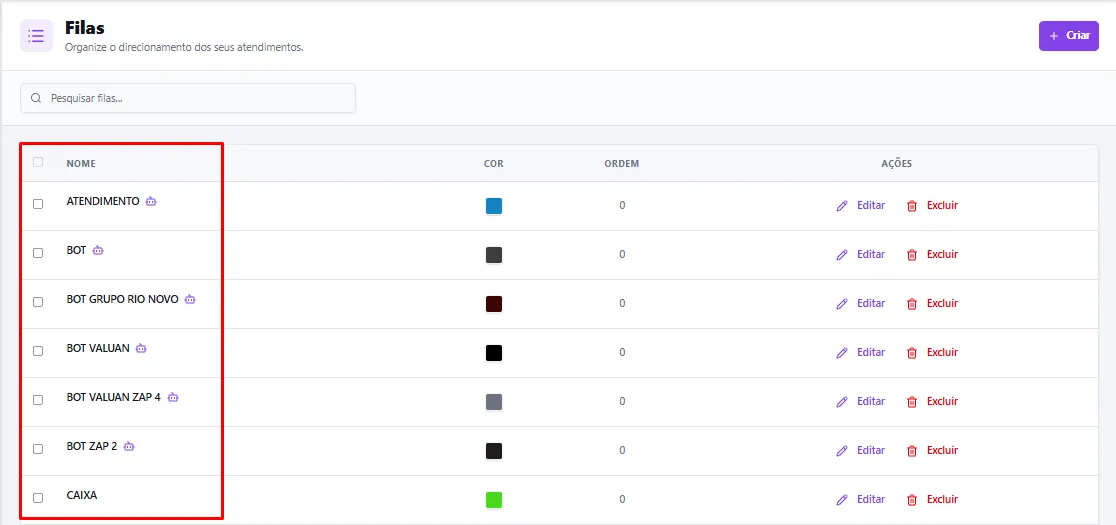1116x525 pixels.
Task: Tick the BOT VALUAN ZAP 4 checkbox
Action: click(x=38, y=401)
